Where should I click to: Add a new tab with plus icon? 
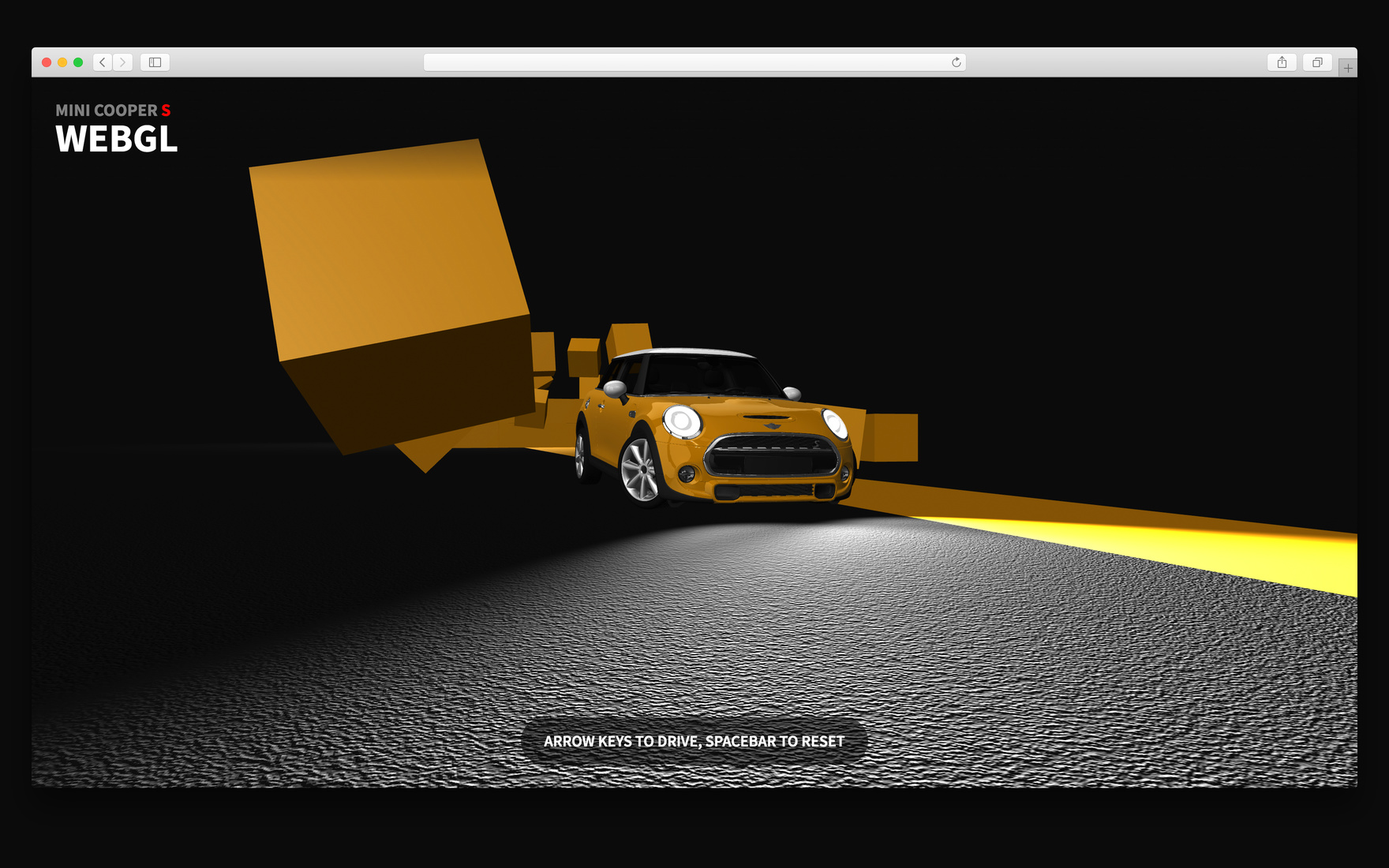[1348, 69]
